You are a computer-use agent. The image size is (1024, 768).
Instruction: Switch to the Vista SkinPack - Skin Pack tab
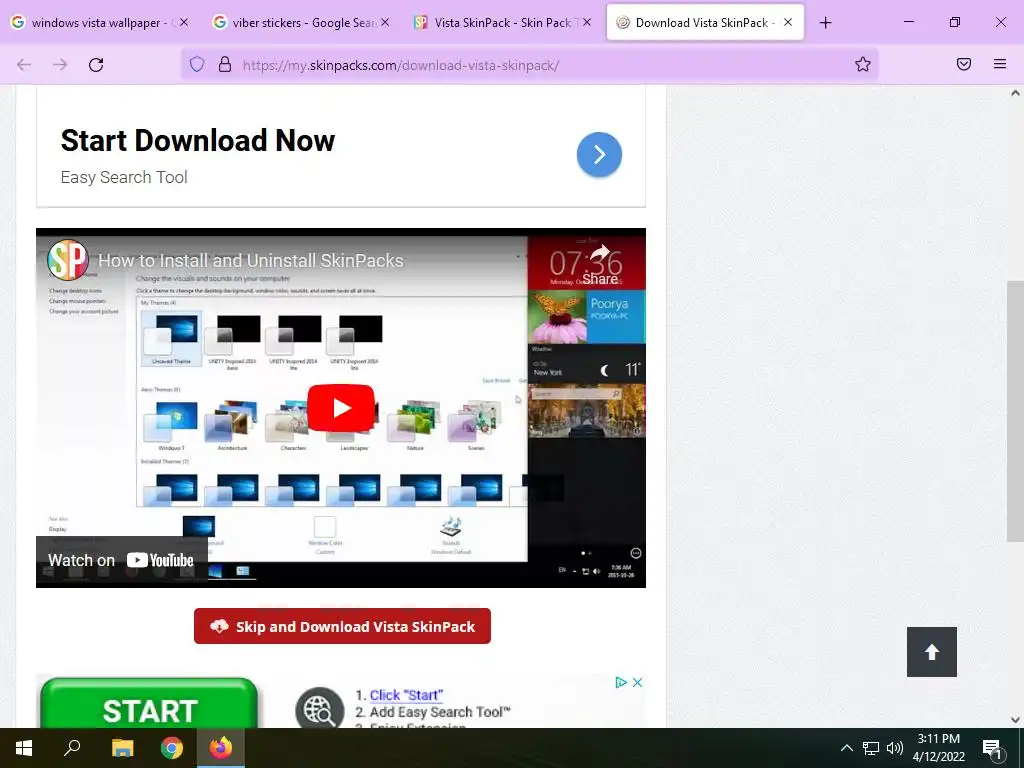click(x=502, y=23)
